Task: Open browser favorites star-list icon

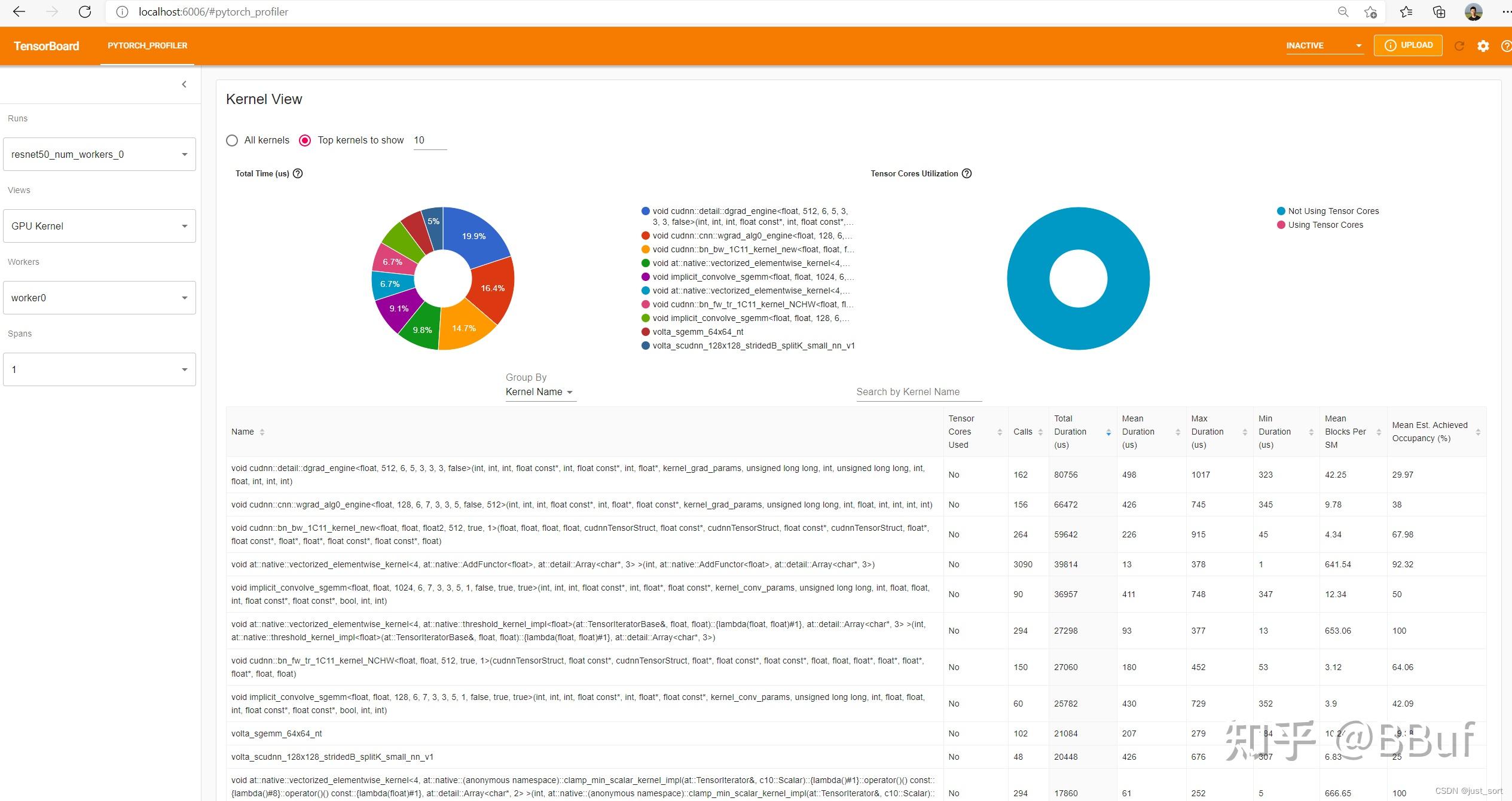Action: tap(1406, 12)
